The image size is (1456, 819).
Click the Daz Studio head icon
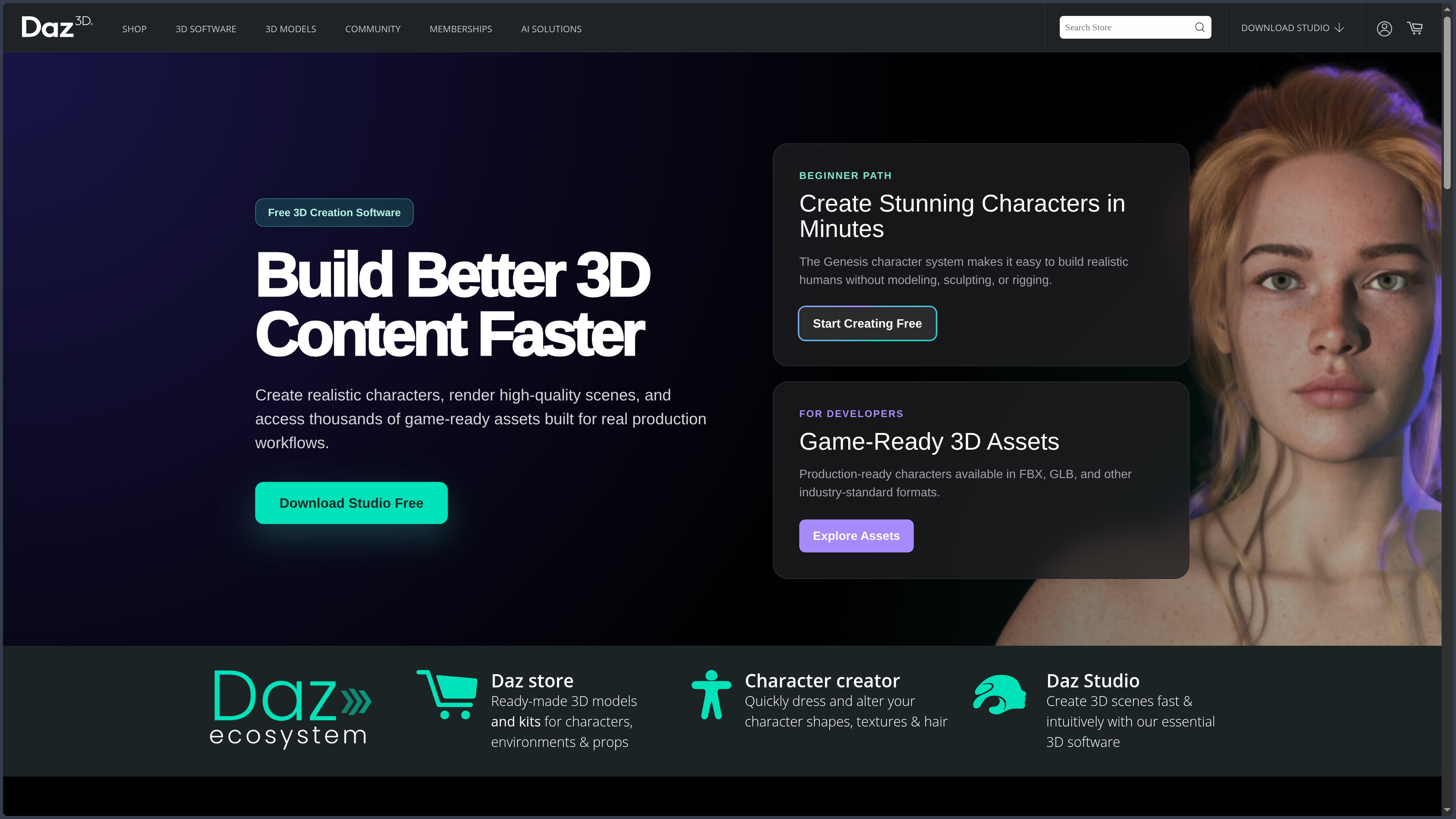click(x=999, y=695)
